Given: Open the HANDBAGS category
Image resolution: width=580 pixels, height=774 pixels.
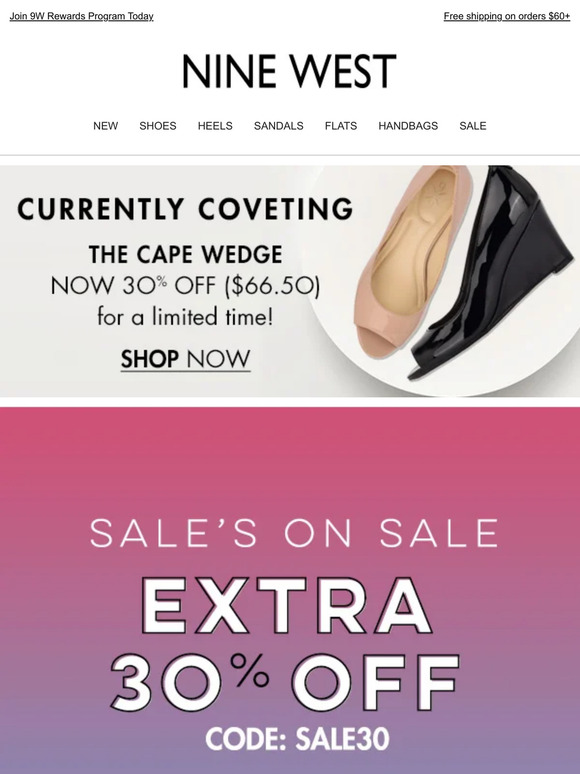Looking at the screenshot, I should click(x=408, y=126).
